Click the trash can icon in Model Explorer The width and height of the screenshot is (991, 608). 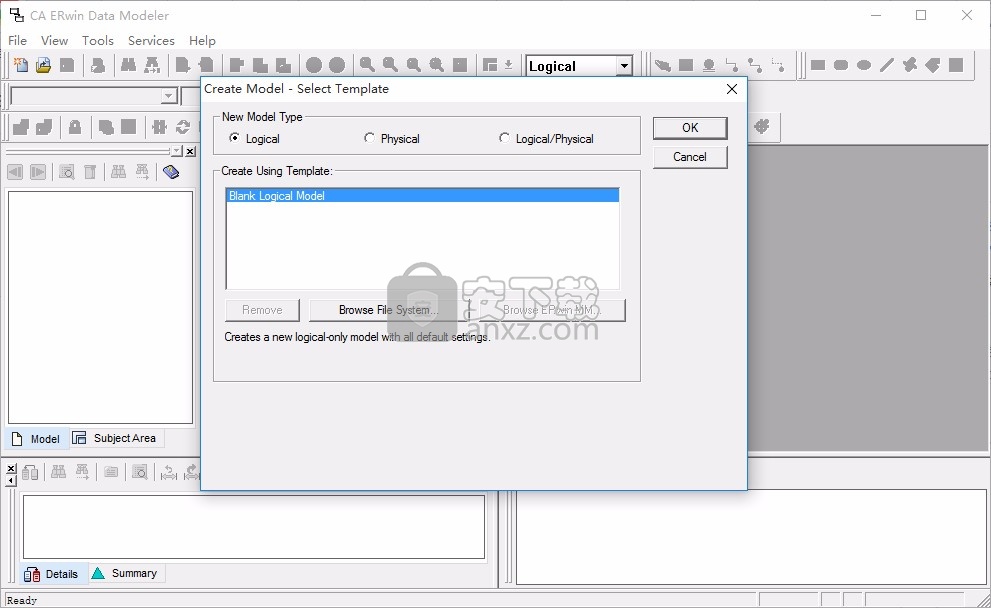click(90, 172)
